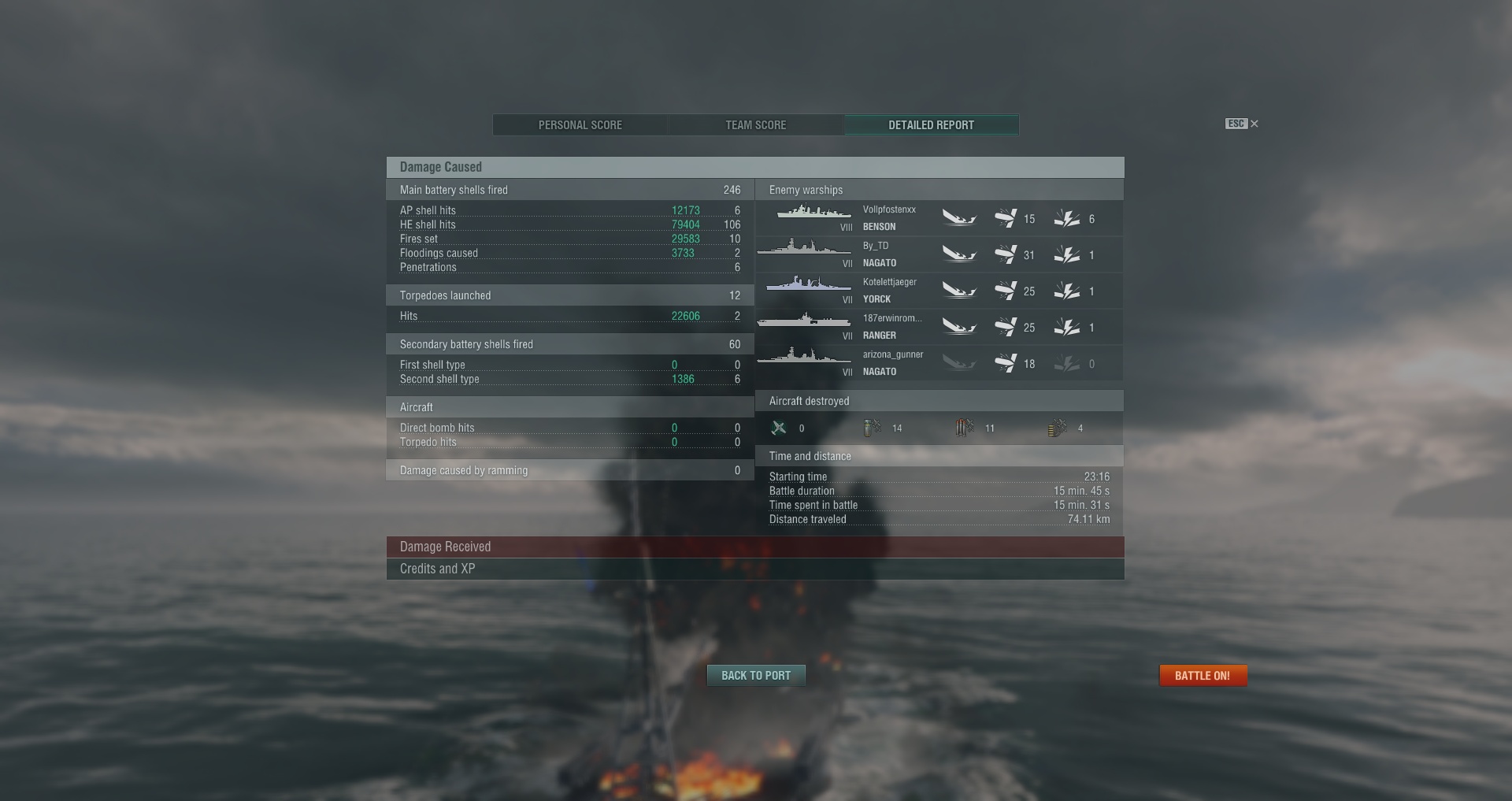Viewport: 1512px width, 801px height.
Task: Expand the Credits and XP section
Action: pyautogui.click(x=755, y=569)
